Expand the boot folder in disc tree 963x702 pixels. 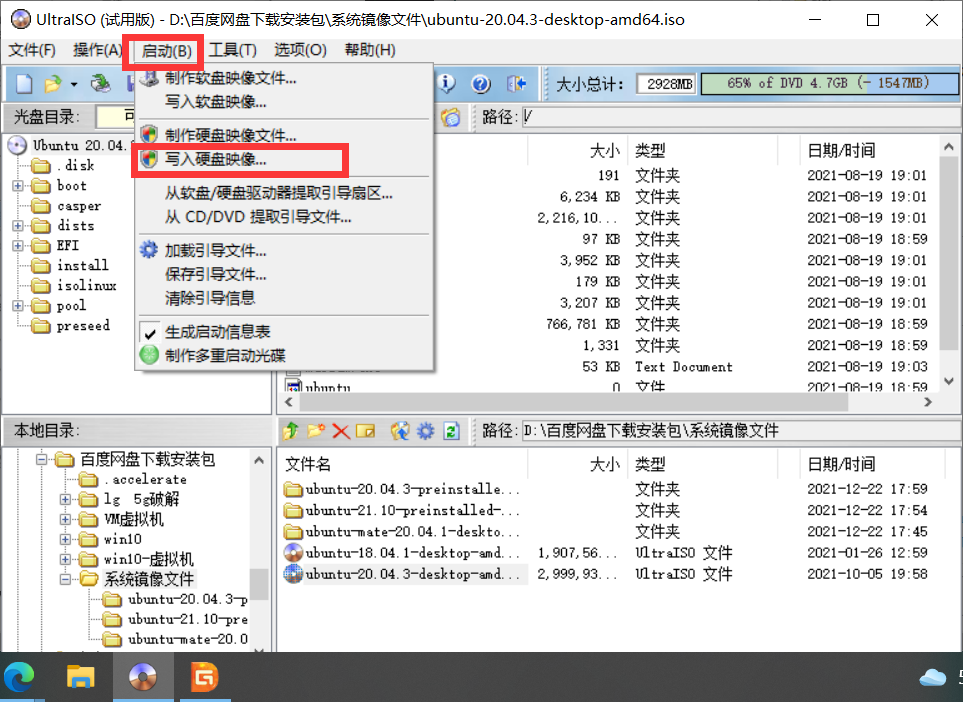click(18, 185)
